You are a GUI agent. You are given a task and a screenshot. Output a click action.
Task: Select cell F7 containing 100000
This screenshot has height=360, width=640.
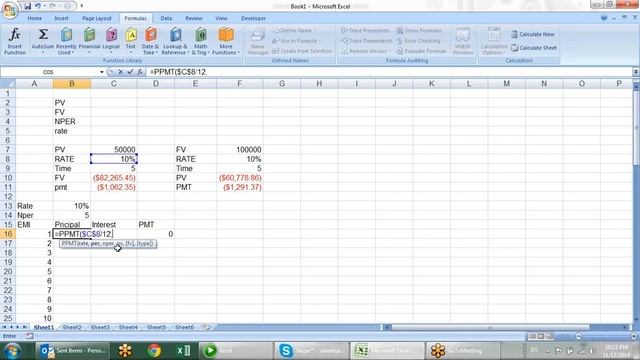(240, 150)
